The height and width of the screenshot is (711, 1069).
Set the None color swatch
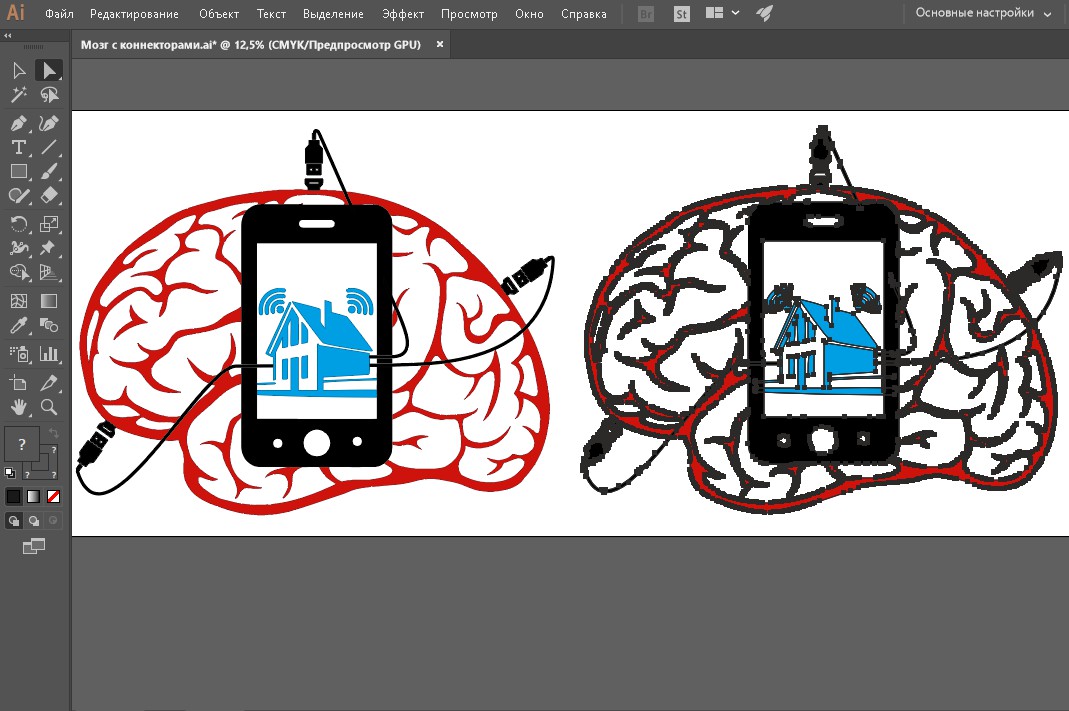(53, 496)
